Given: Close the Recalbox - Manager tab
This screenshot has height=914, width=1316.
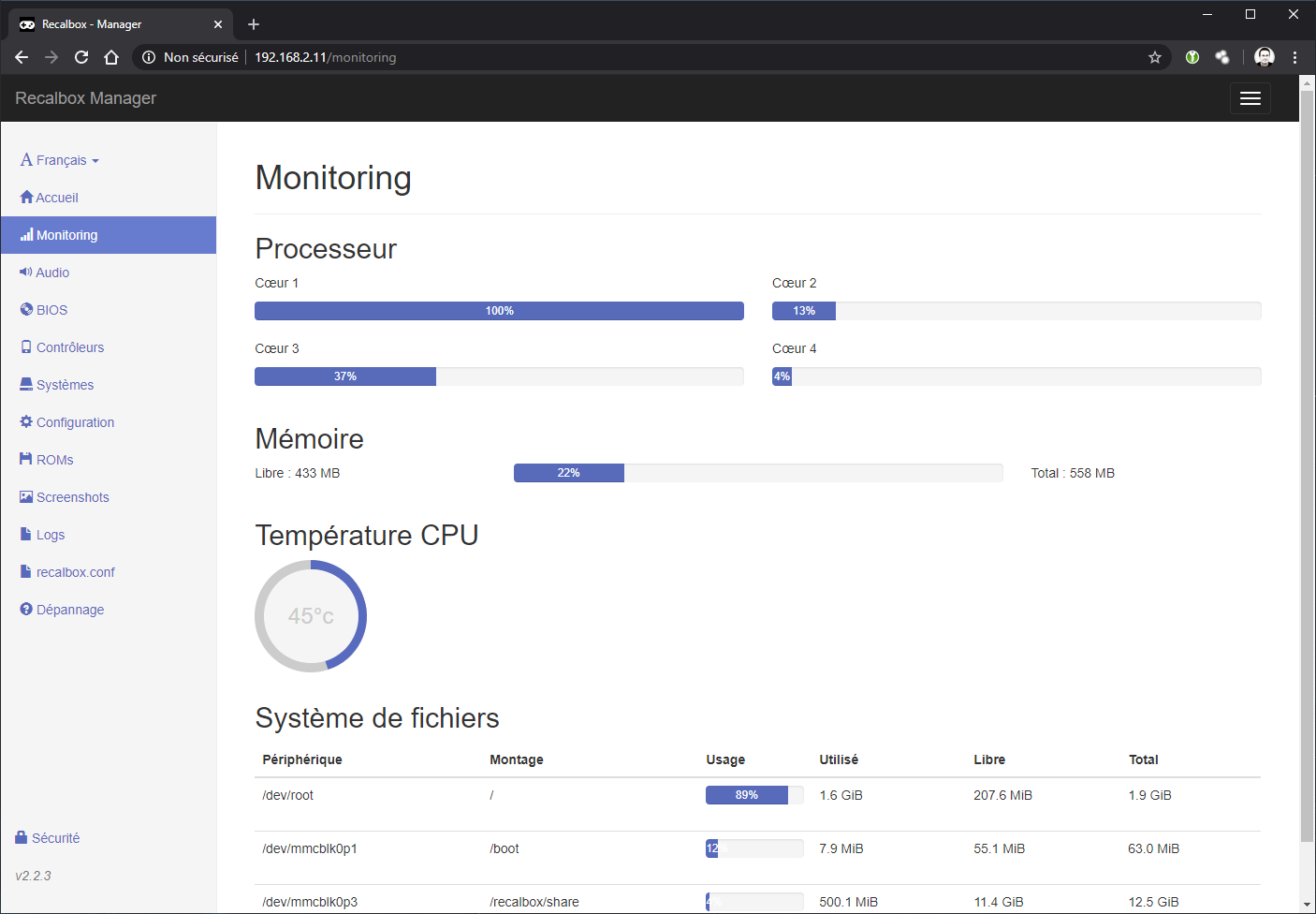Looking at the screenshot, I should (x=218, y=24).
